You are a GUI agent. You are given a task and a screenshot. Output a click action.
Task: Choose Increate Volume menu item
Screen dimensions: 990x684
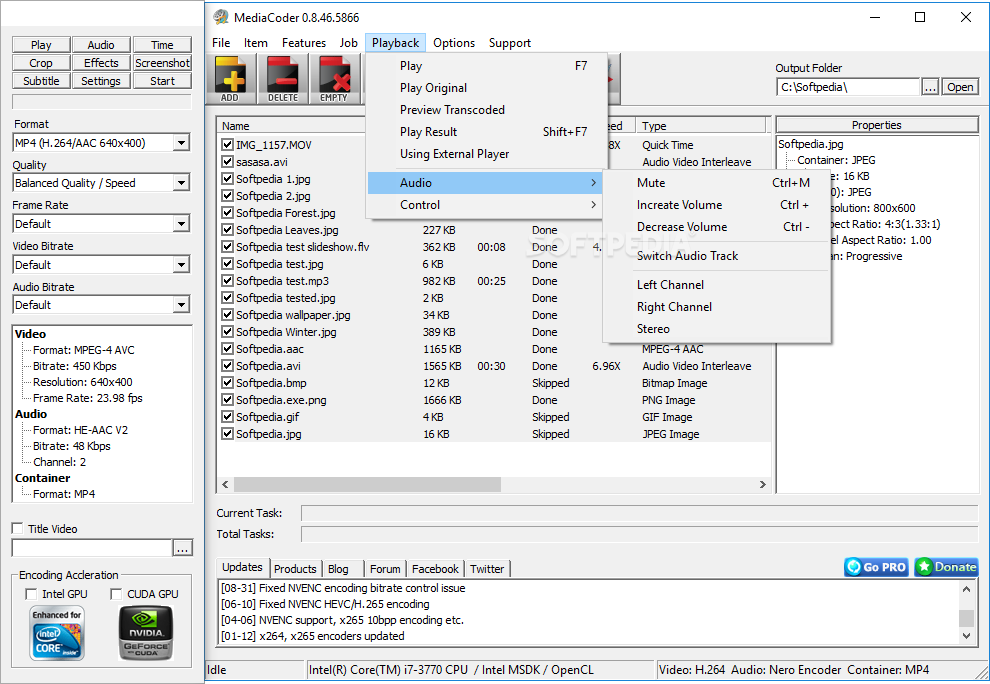[717, 205]
